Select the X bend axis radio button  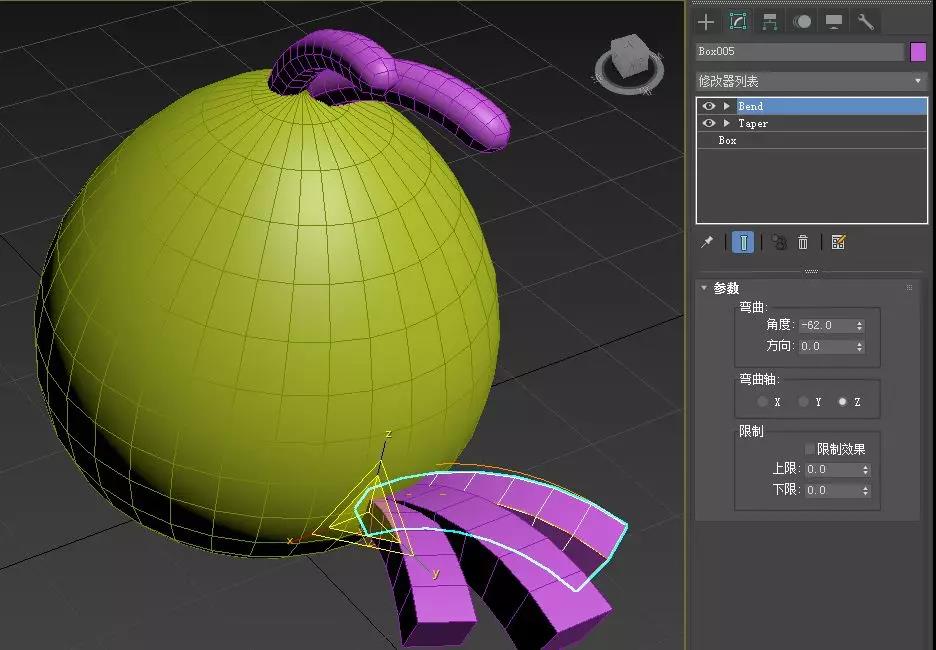(x=762, y=401)
